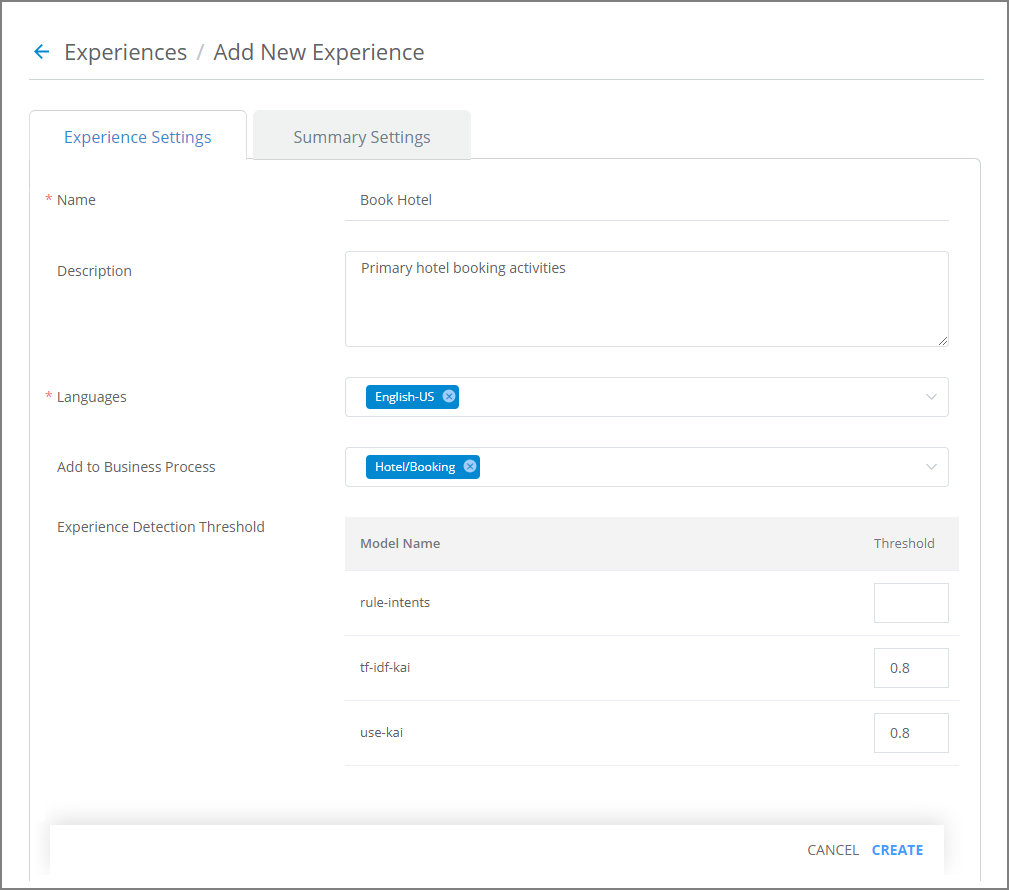Click the Languages field label
Image resolution: width=1009 pixels, height=890 pixels.
[91, 397]
